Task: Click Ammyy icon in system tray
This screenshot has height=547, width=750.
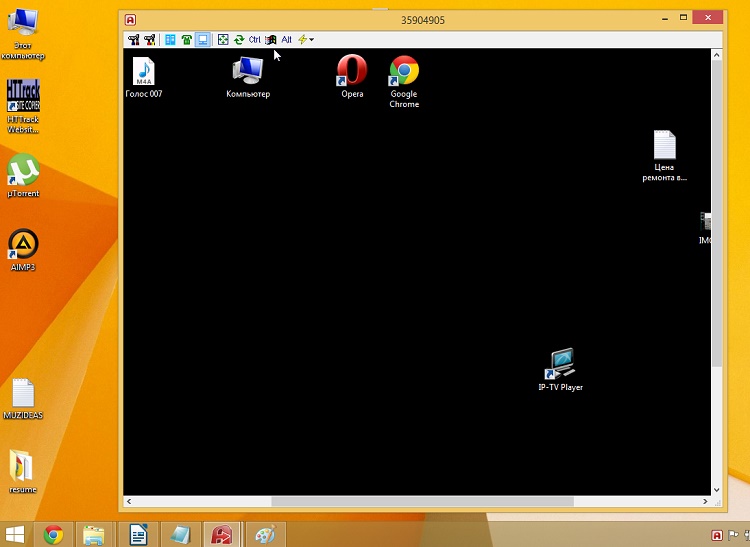Action: (717, 535)
